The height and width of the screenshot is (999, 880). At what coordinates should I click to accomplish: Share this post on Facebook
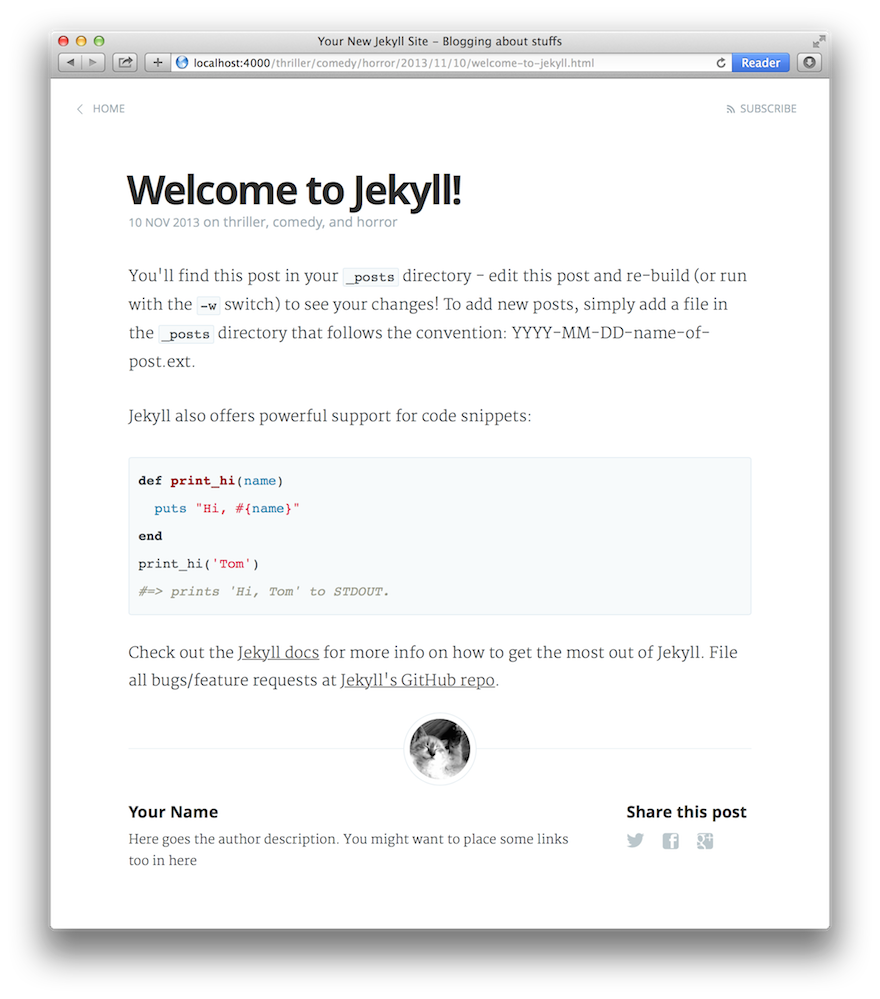click(670, 840)
